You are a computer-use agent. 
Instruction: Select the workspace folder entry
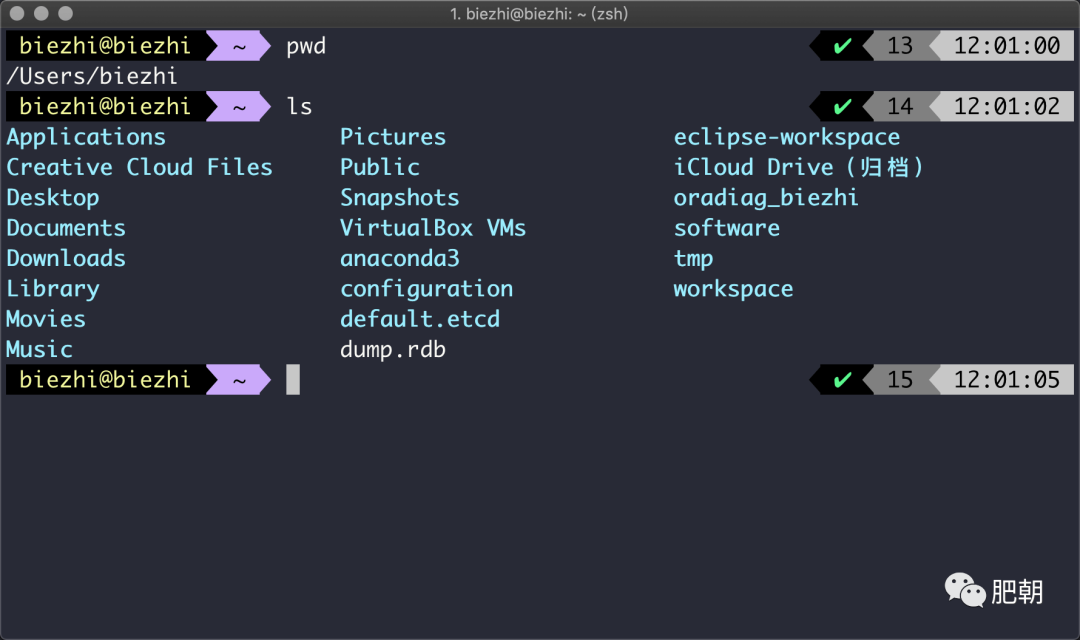point(733,289)
